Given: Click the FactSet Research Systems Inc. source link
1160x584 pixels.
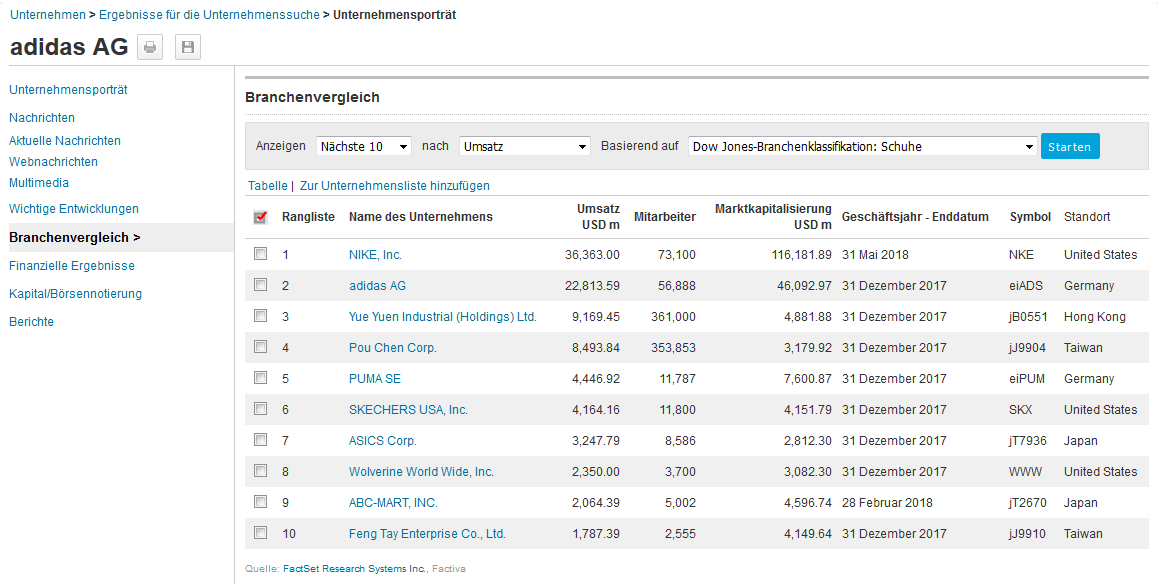Looking at the screenshot, I should tap(354, 568).
